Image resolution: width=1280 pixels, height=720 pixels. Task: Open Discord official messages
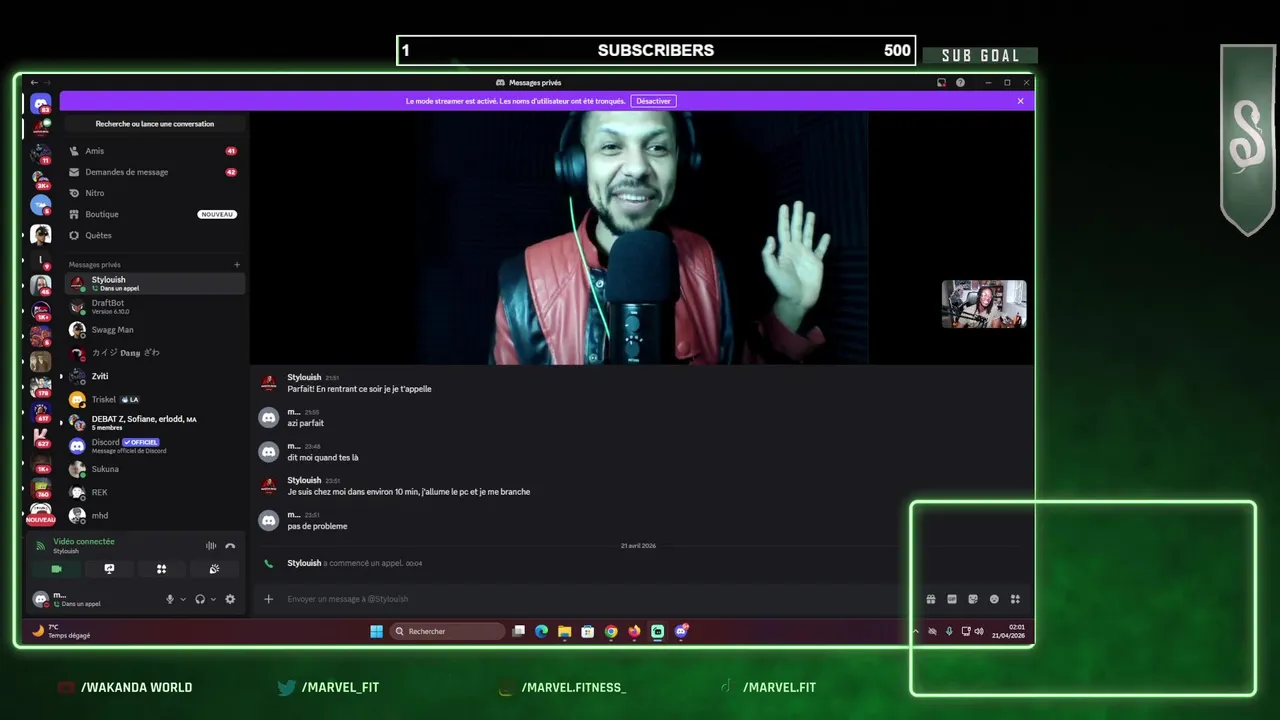coord(155,446)
